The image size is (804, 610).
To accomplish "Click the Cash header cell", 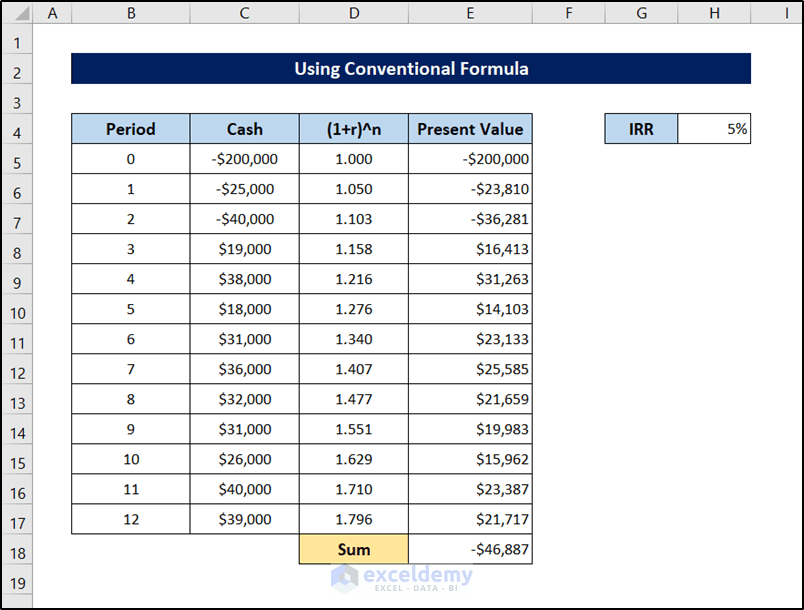I will point(244,129).
